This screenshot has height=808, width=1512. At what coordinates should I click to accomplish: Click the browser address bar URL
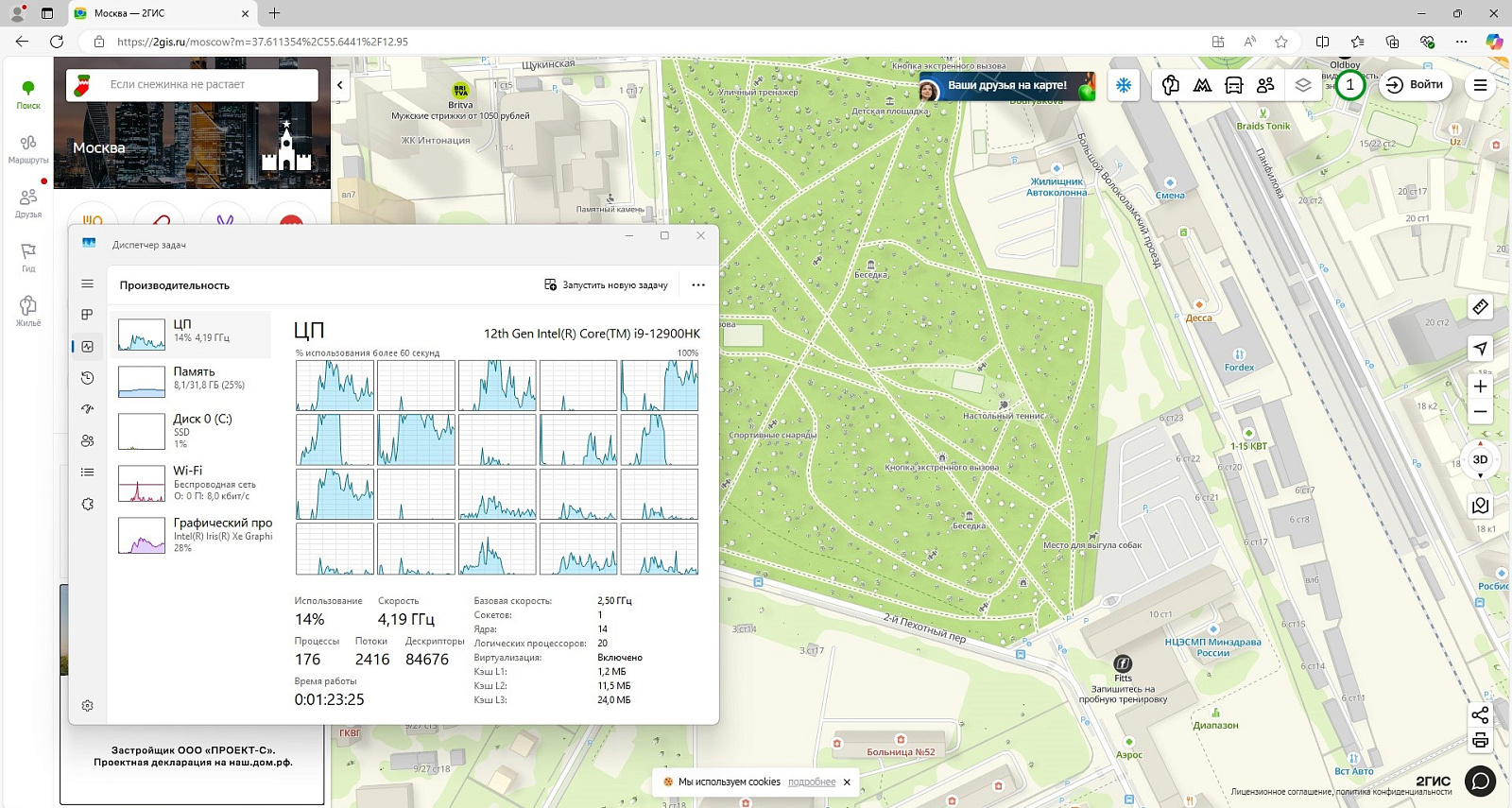(x=263, y=42)
